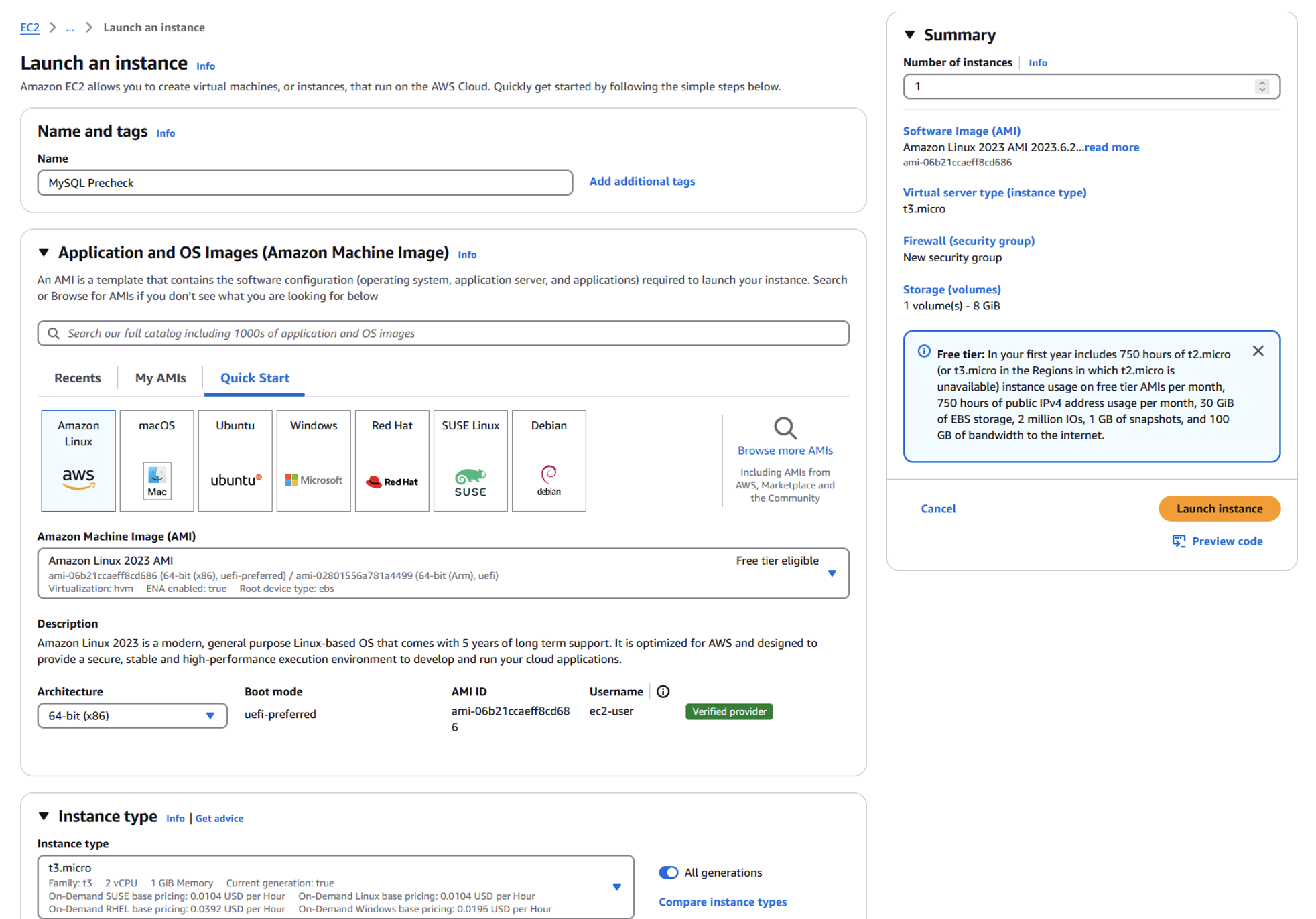Open the Architecture 64-bit (x86) dropdown
This screenshot has width=1316, height=919.
pyautogui.click(x=132, y=715)
